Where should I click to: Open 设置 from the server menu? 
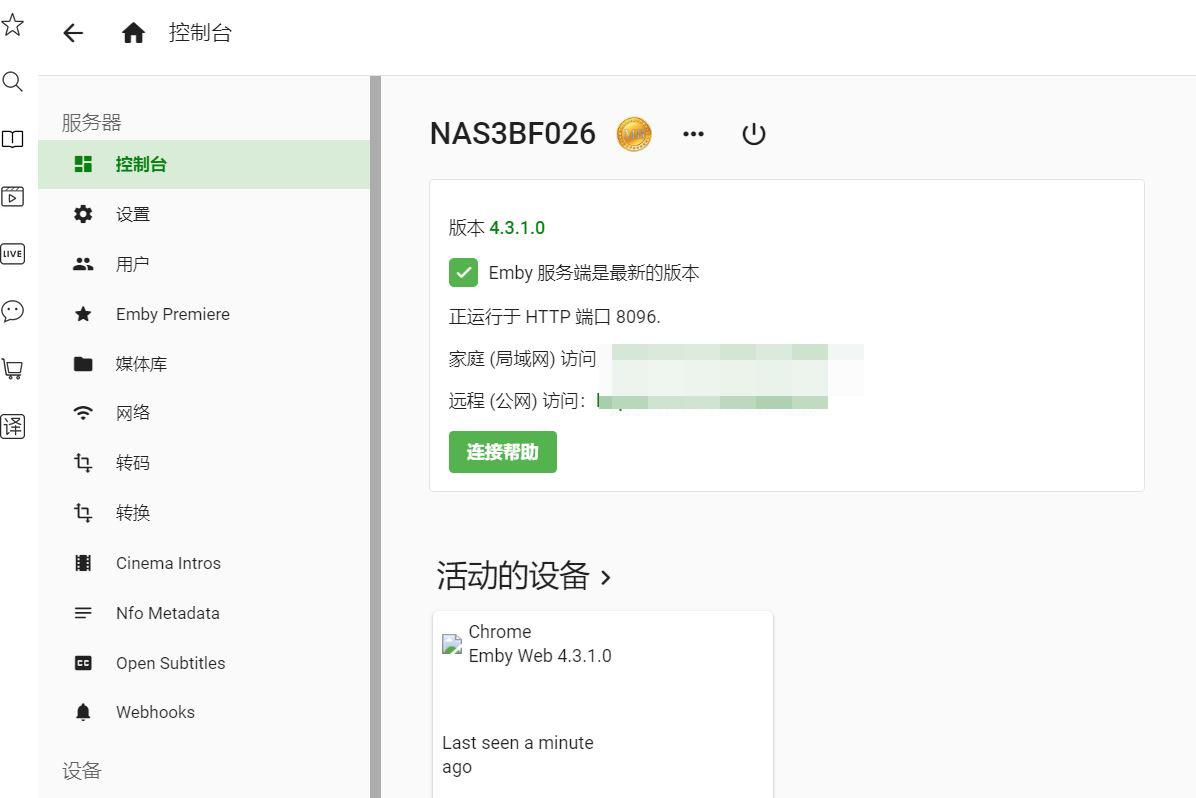coord(132,213)
